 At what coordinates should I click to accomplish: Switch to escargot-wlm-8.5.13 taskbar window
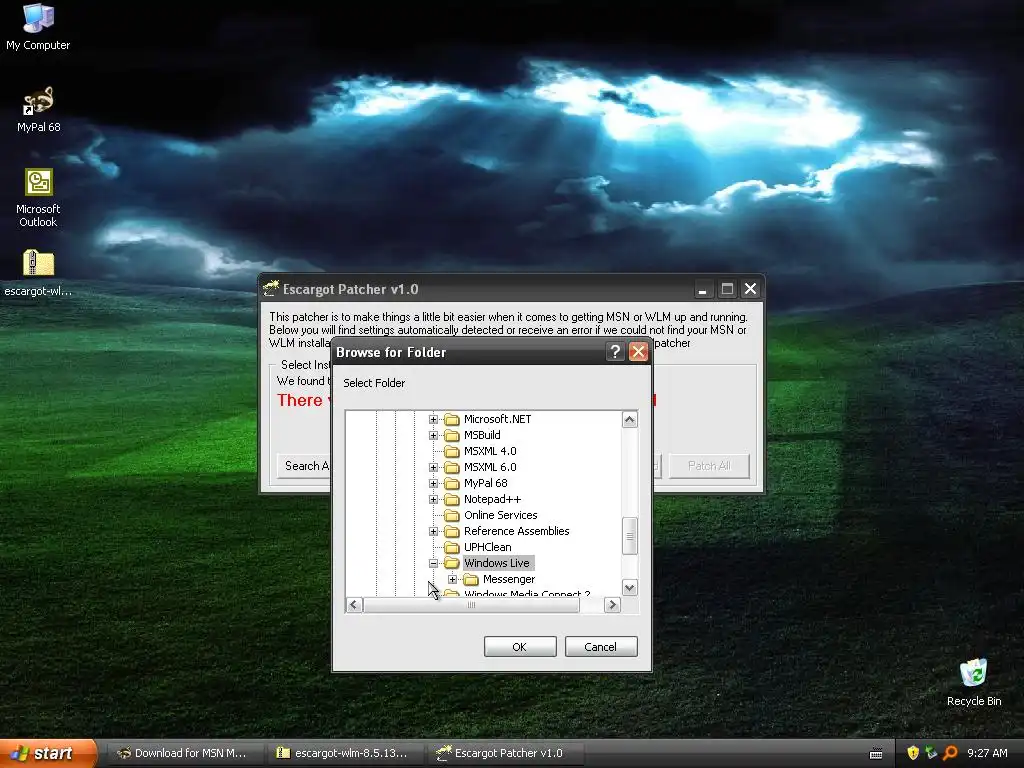[x=344, y=753]
